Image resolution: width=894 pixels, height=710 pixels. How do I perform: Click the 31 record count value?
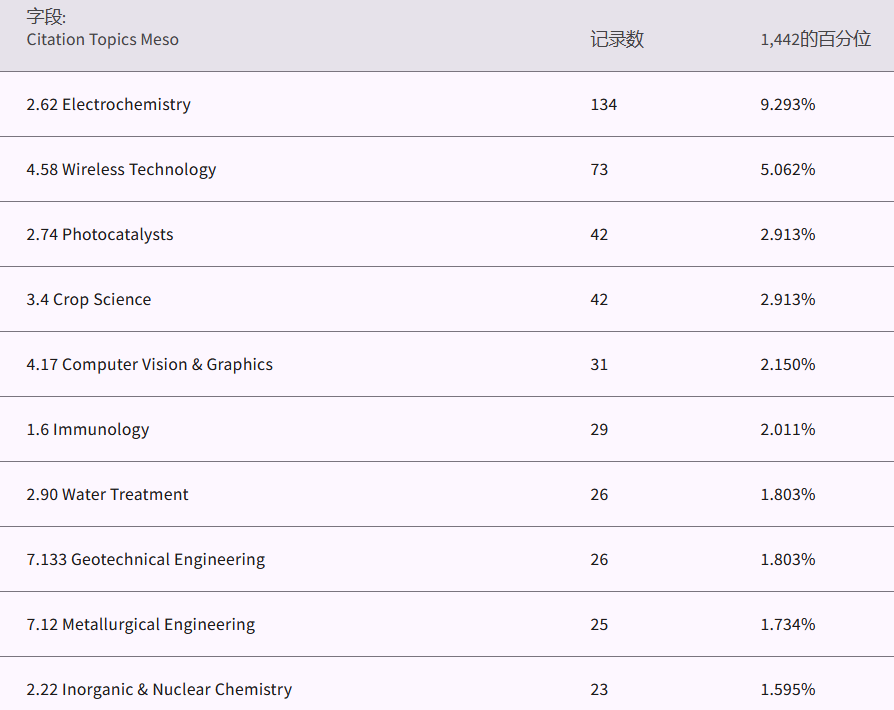[599, 365]
